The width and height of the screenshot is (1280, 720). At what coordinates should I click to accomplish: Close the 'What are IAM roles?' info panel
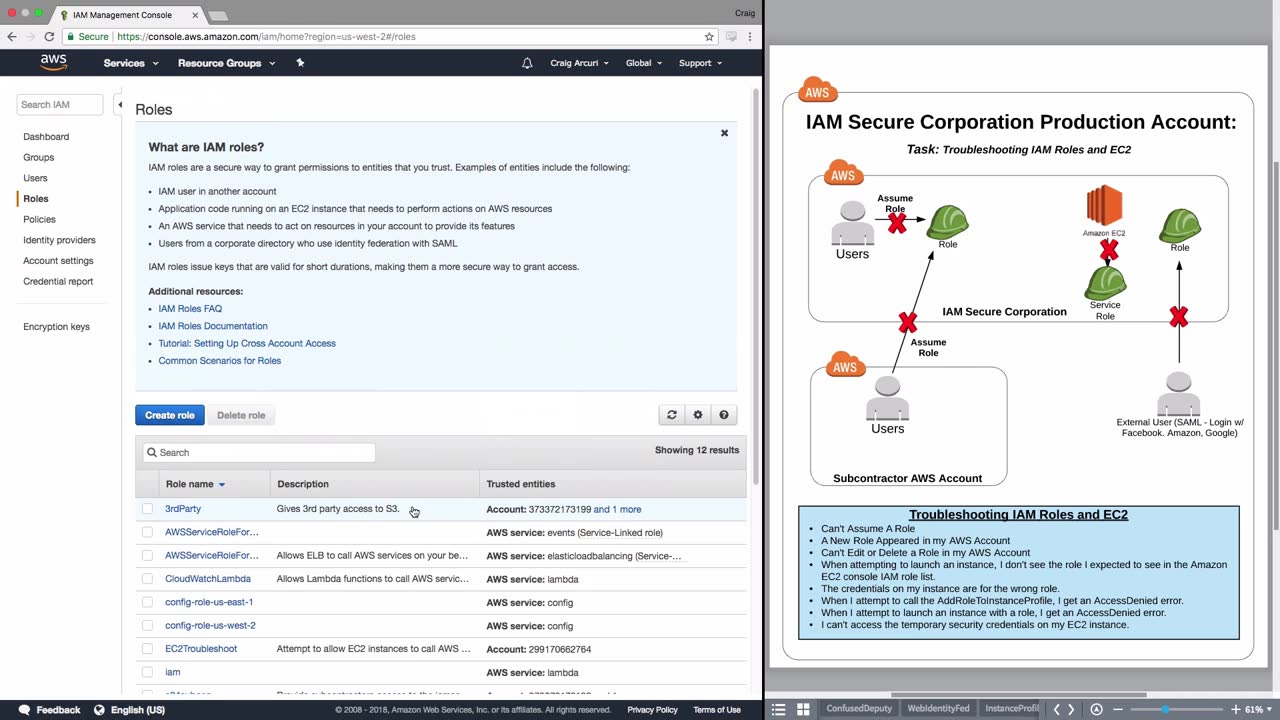725,133
